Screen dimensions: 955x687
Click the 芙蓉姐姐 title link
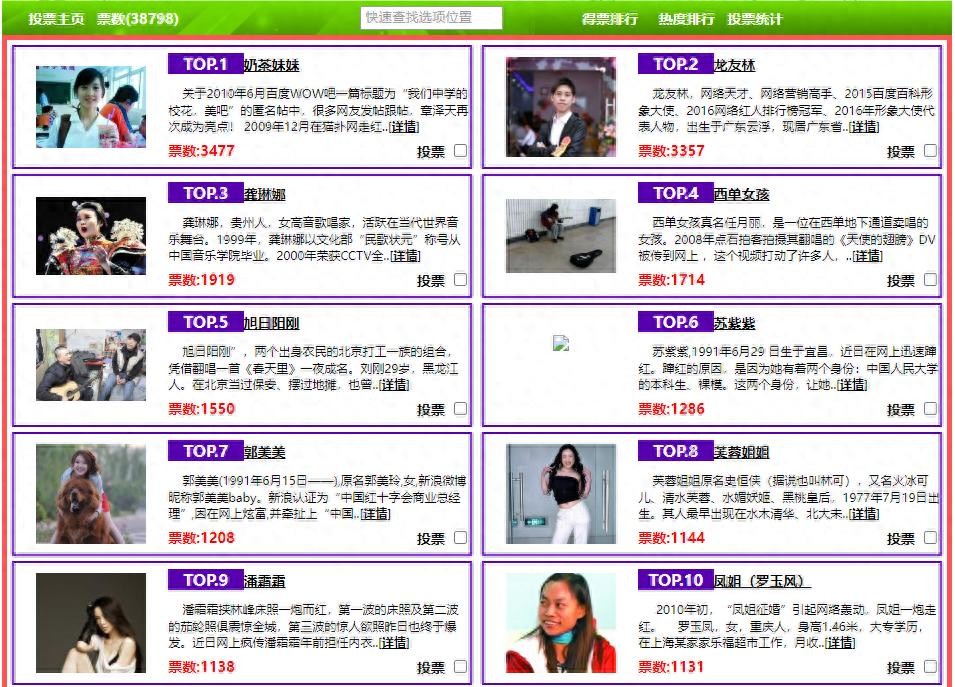coord(741,452)
